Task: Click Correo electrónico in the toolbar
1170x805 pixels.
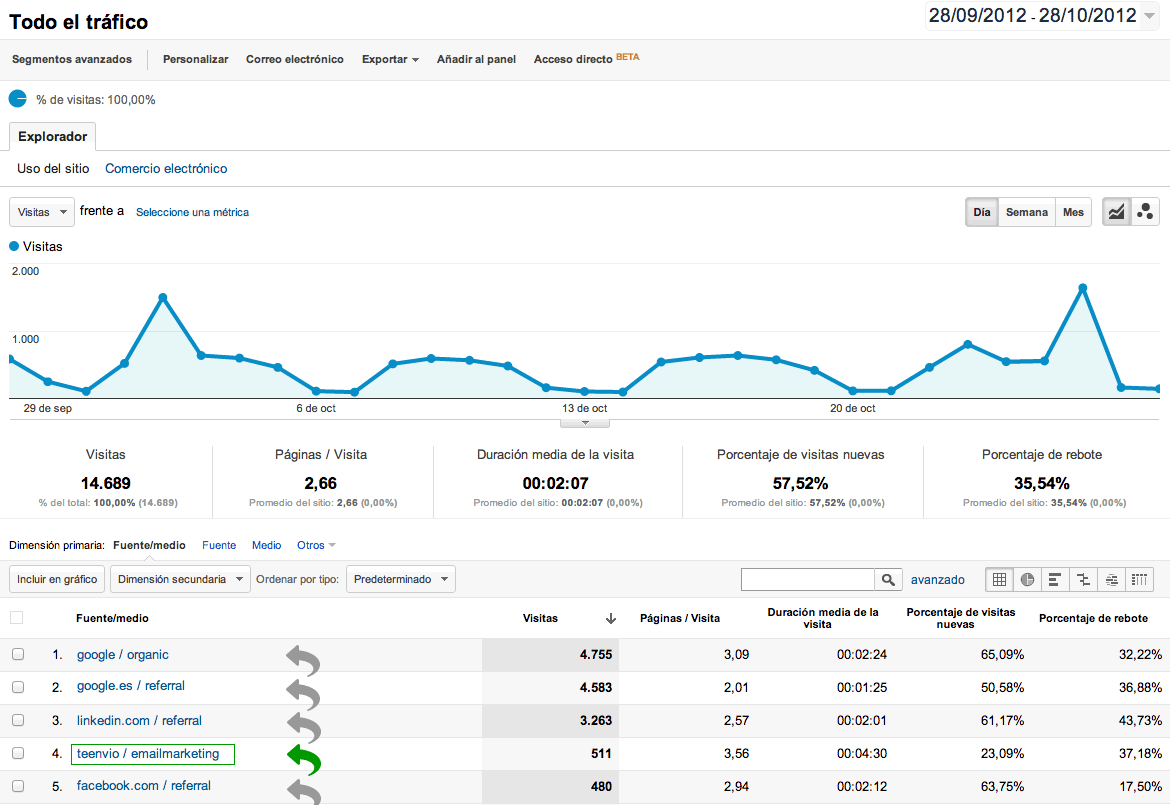Action: [295, 59]
